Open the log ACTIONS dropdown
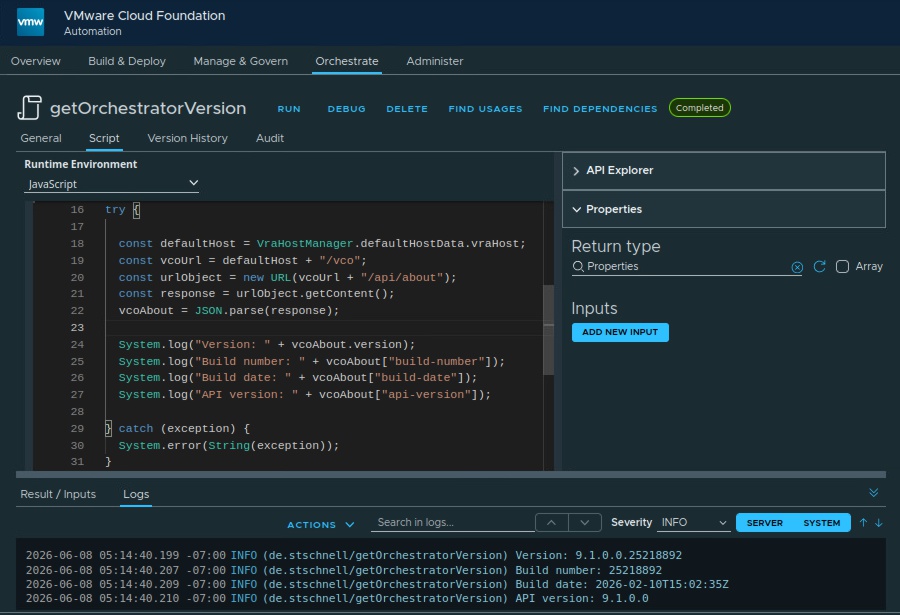The width and height of the screenshot is (900, 615). tap(321, 525)
